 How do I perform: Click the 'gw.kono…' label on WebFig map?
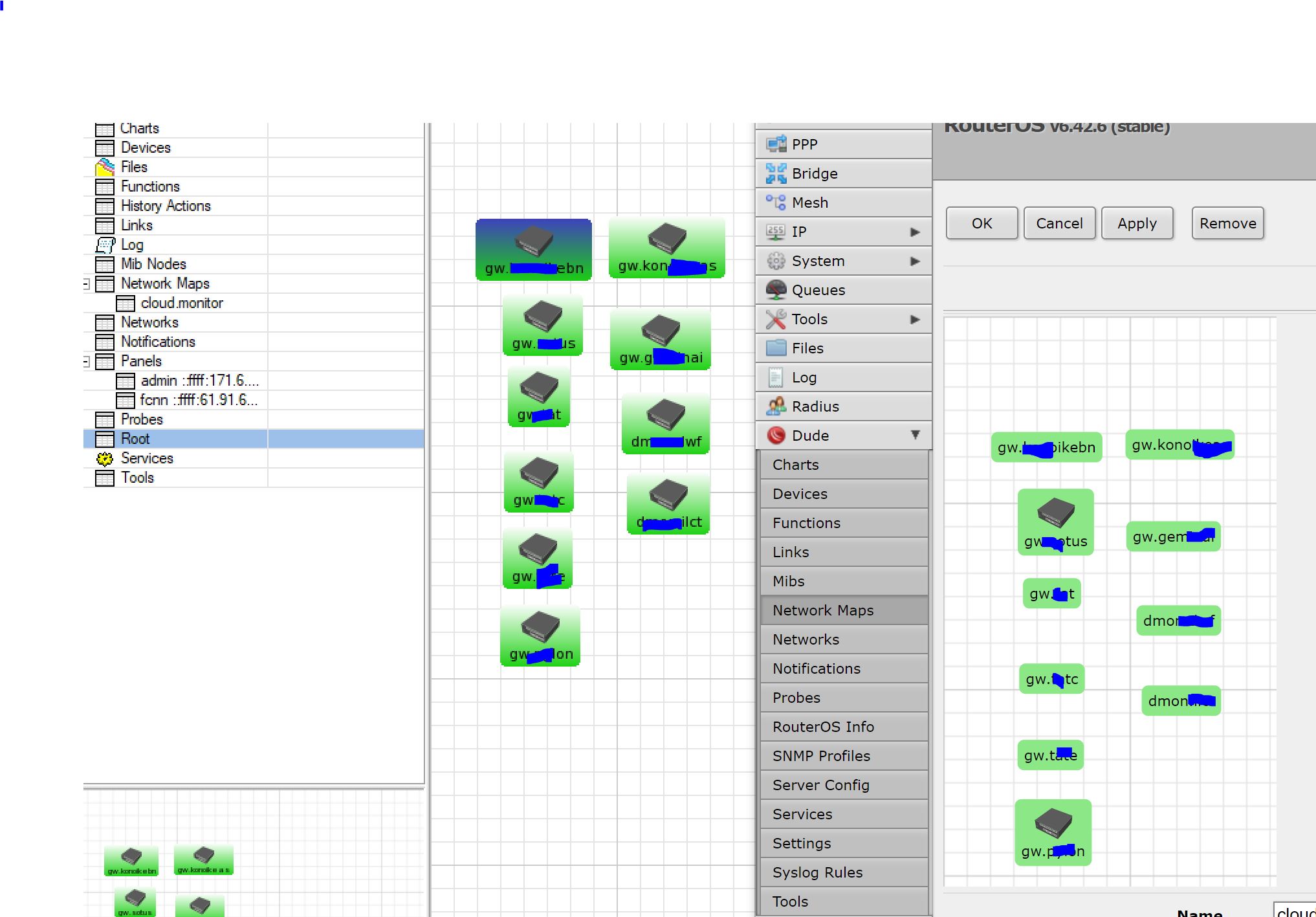(1179, 445)
